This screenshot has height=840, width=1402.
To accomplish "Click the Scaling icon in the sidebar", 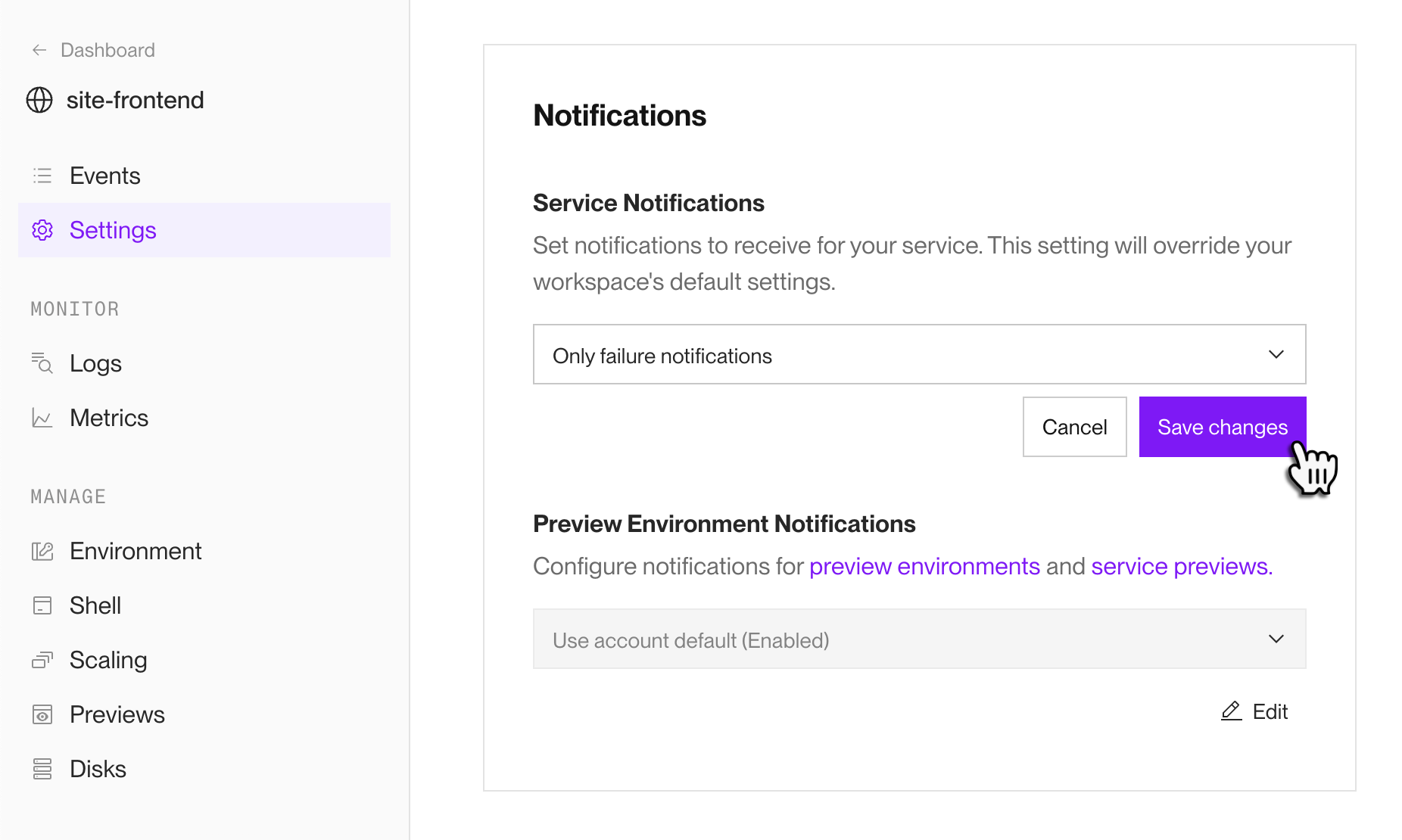I will pos(42,659).
